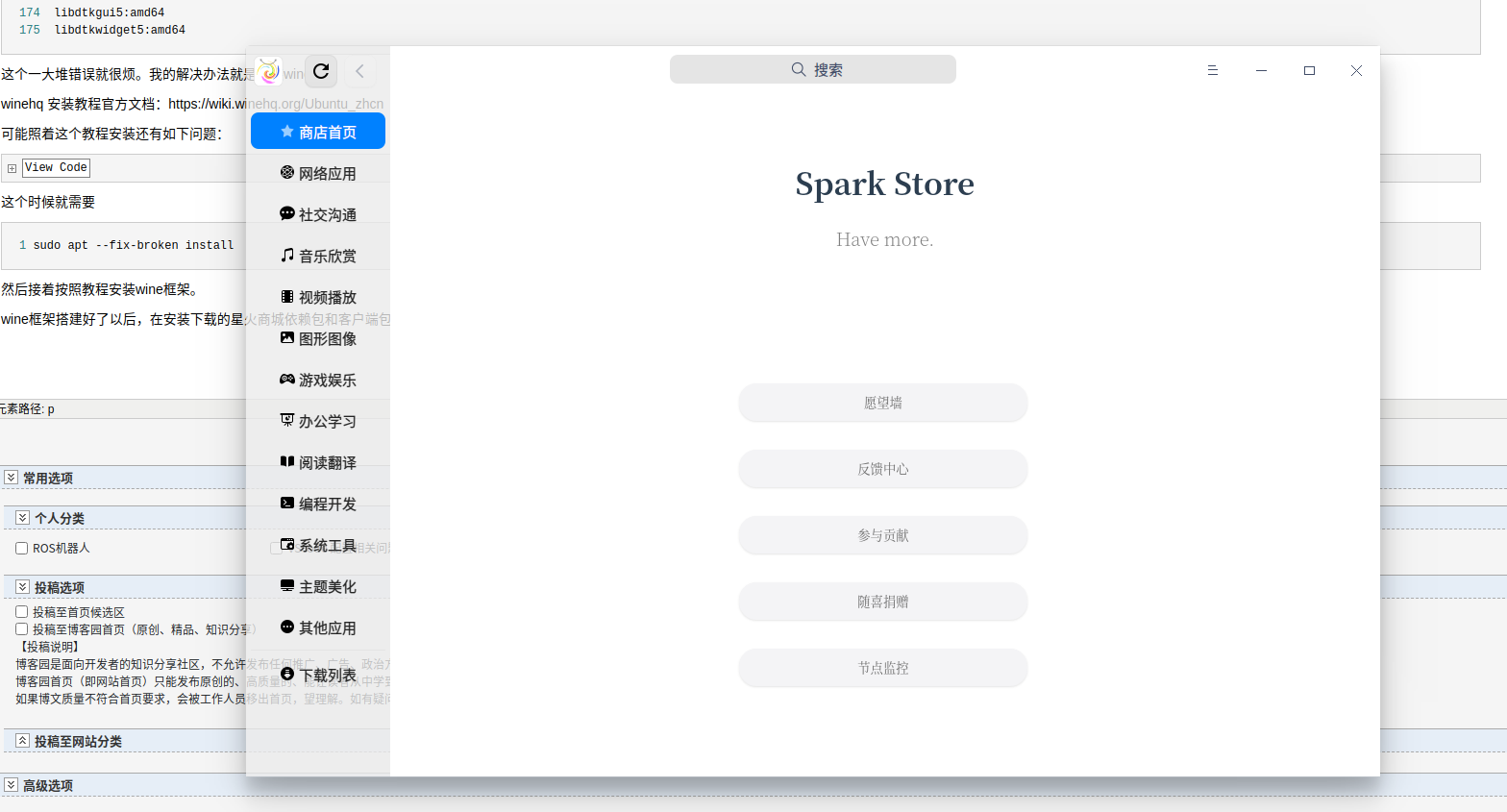Expand the 投稿至网站分类 section
Screen dimensions: 1507x812
coord(22,740)
